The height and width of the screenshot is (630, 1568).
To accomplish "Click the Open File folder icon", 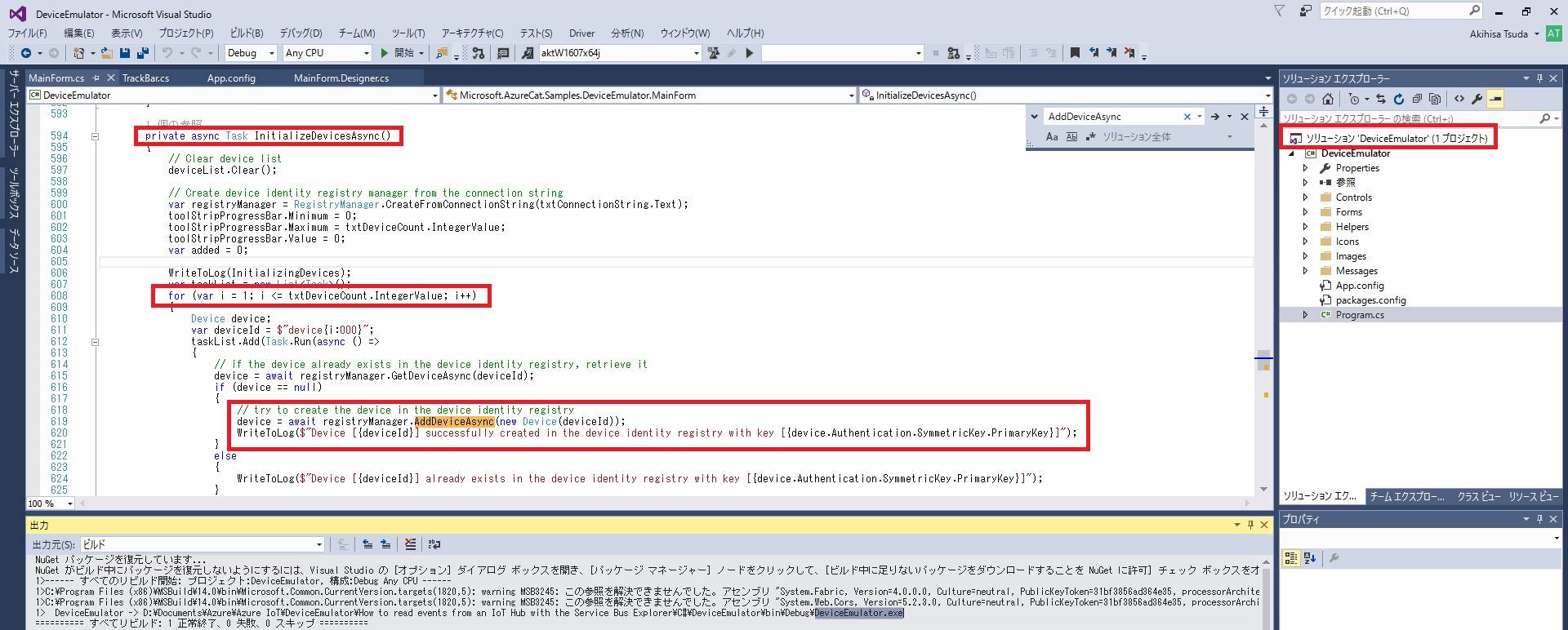I will (106, 53).
